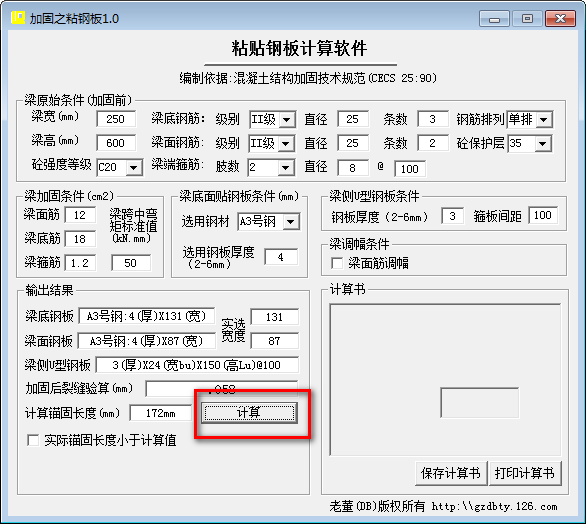Enable 梁面筋调幅 checkbox
586x524 pixels.
pos(337,263)
